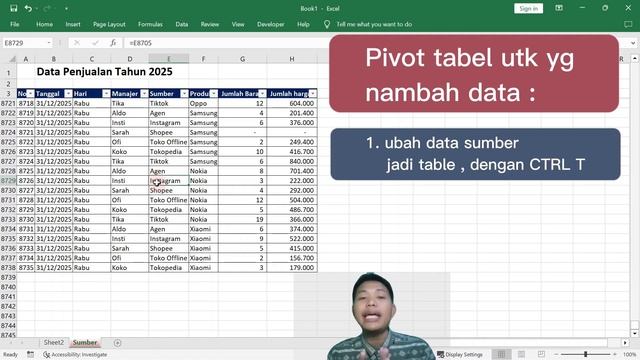Select column G header
This screenshot has height=360, width=640.
[x=242, y=59]
